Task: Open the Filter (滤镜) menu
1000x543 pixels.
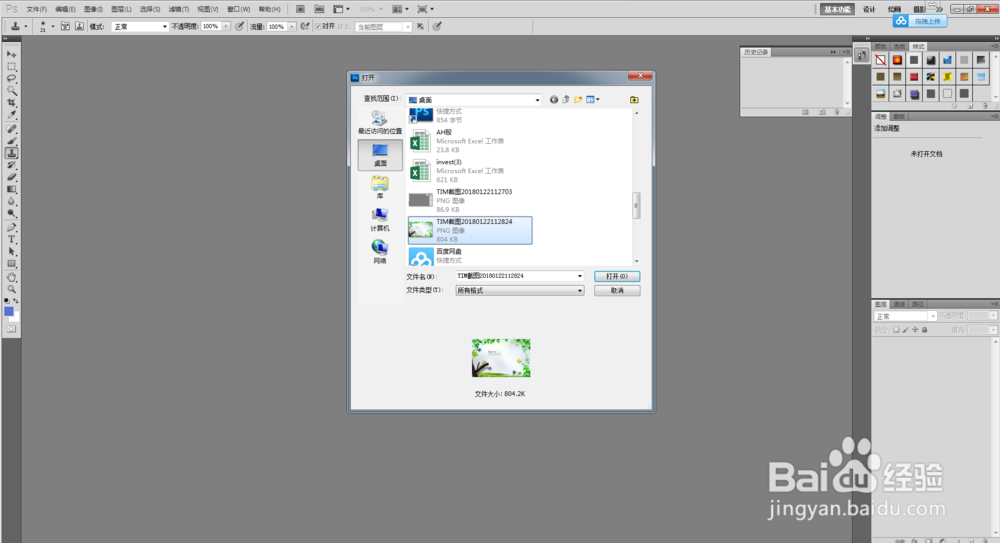Action: click(x=178, y=9)
